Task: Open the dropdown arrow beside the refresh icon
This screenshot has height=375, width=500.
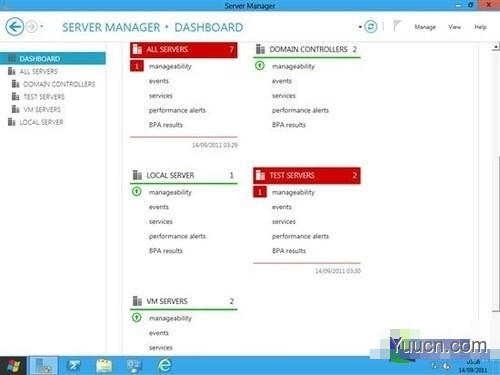Action: click(x=360, y=27)
